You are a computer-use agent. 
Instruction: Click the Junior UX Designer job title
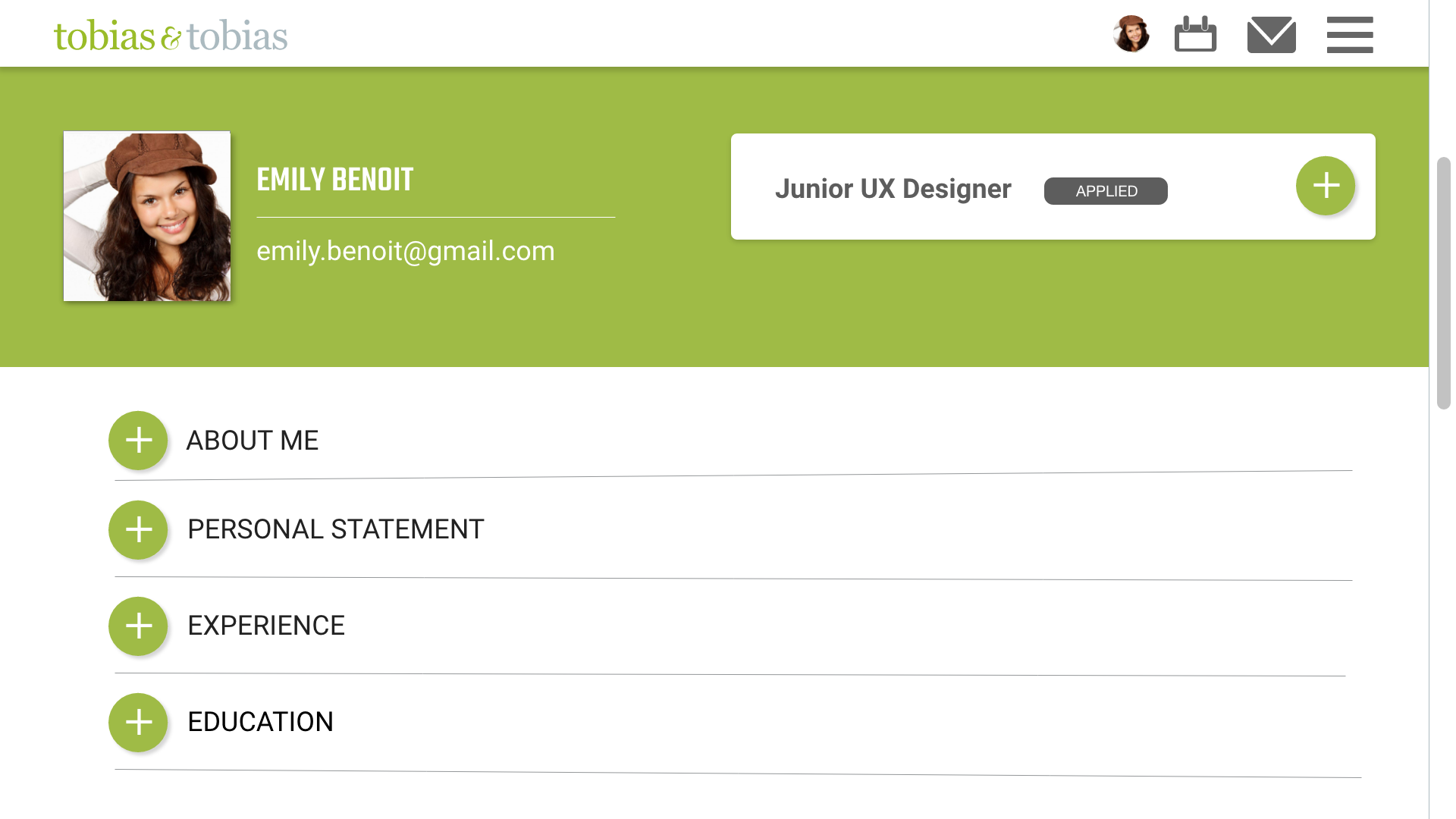tap(893, 189)
